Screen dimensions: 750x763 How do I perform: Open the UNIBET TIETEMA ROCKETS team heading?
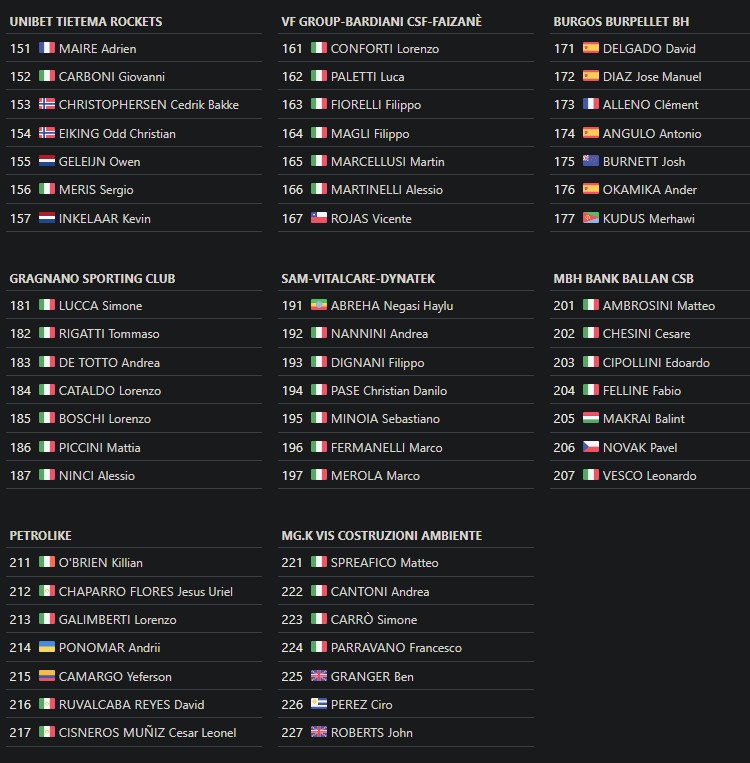(86, 21)
